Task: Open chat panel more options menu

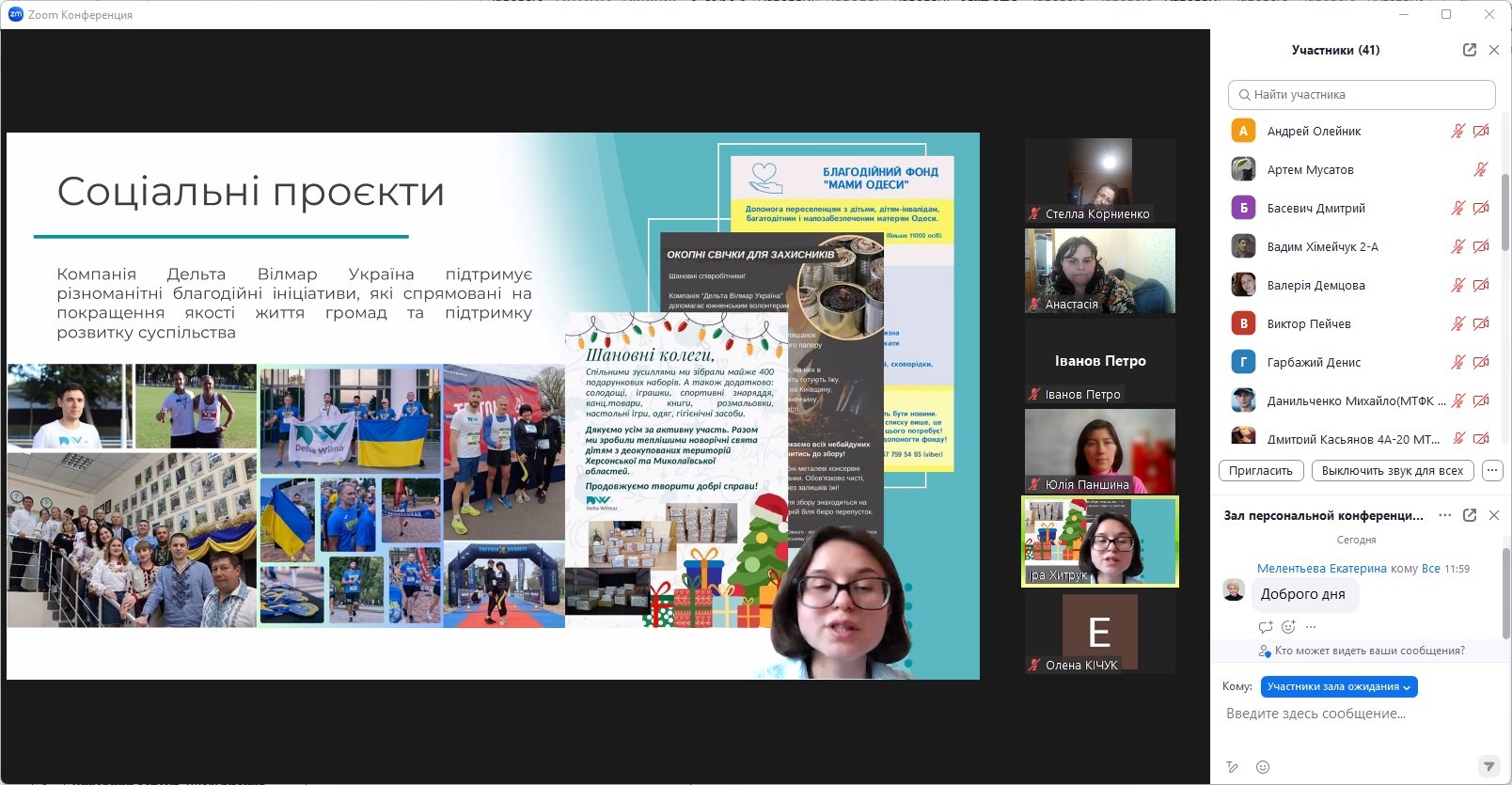Action: tap(1445, 515)
